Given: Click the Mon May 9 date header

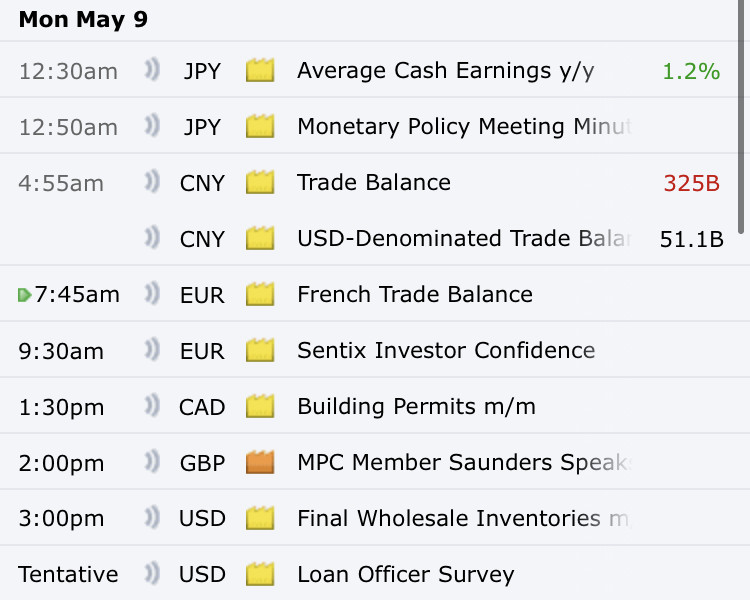Looking at the screenshot, I should pos(83,20).
